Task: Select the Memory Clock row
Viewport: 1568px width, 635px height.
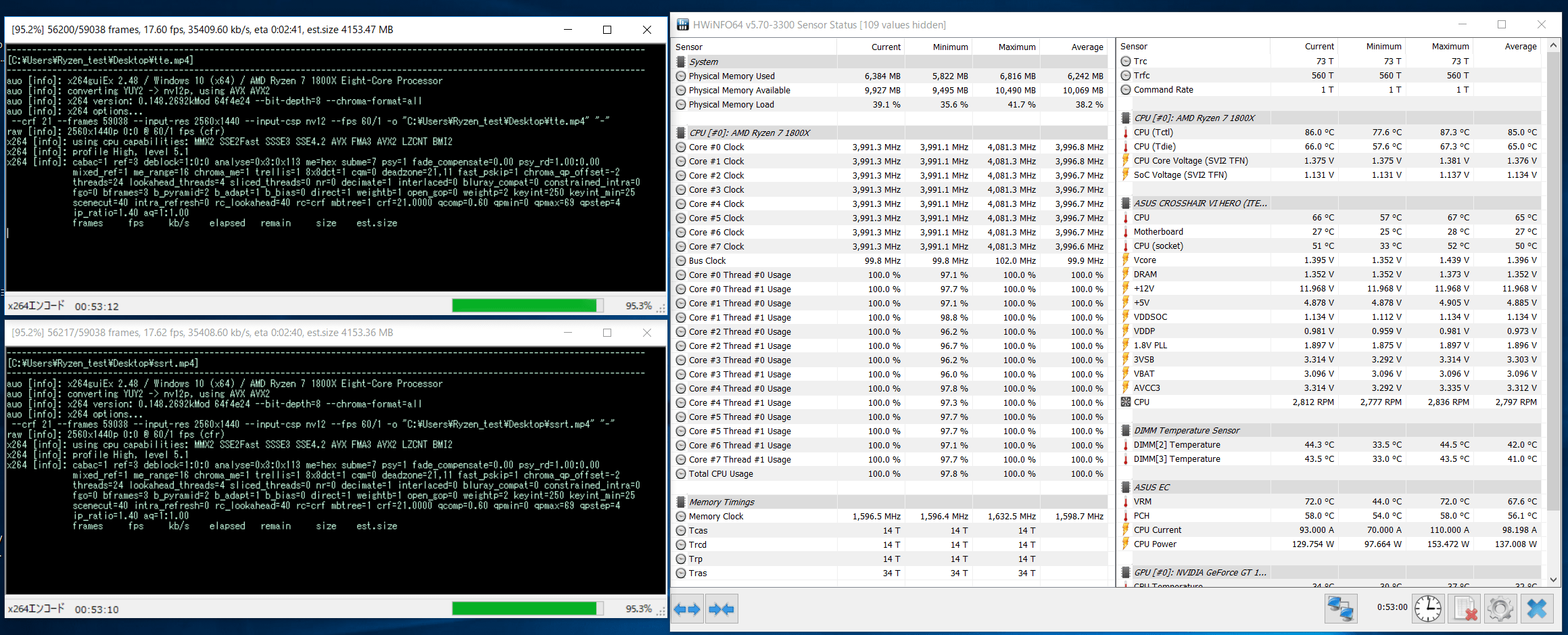Action: click(x=890, y=516)
